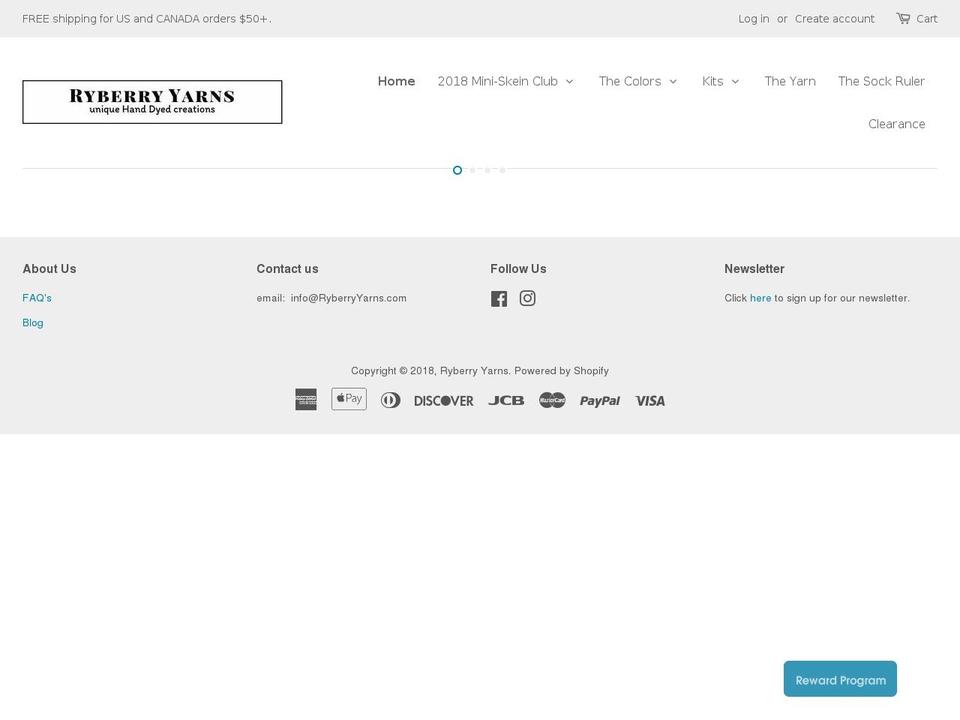Select the third slideshow dot

pyautogui.click(x=487, y=170)
